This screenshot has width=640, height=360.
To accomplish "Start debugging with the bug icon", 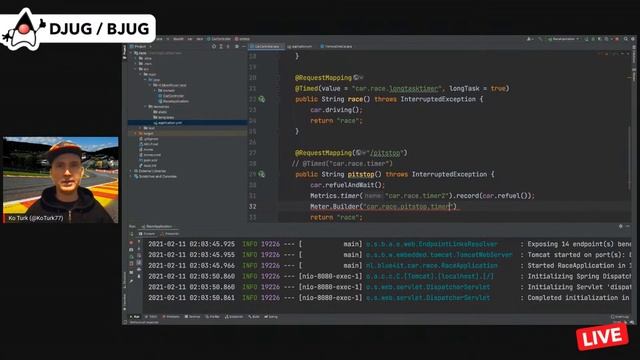I will [x=593, y=39].
